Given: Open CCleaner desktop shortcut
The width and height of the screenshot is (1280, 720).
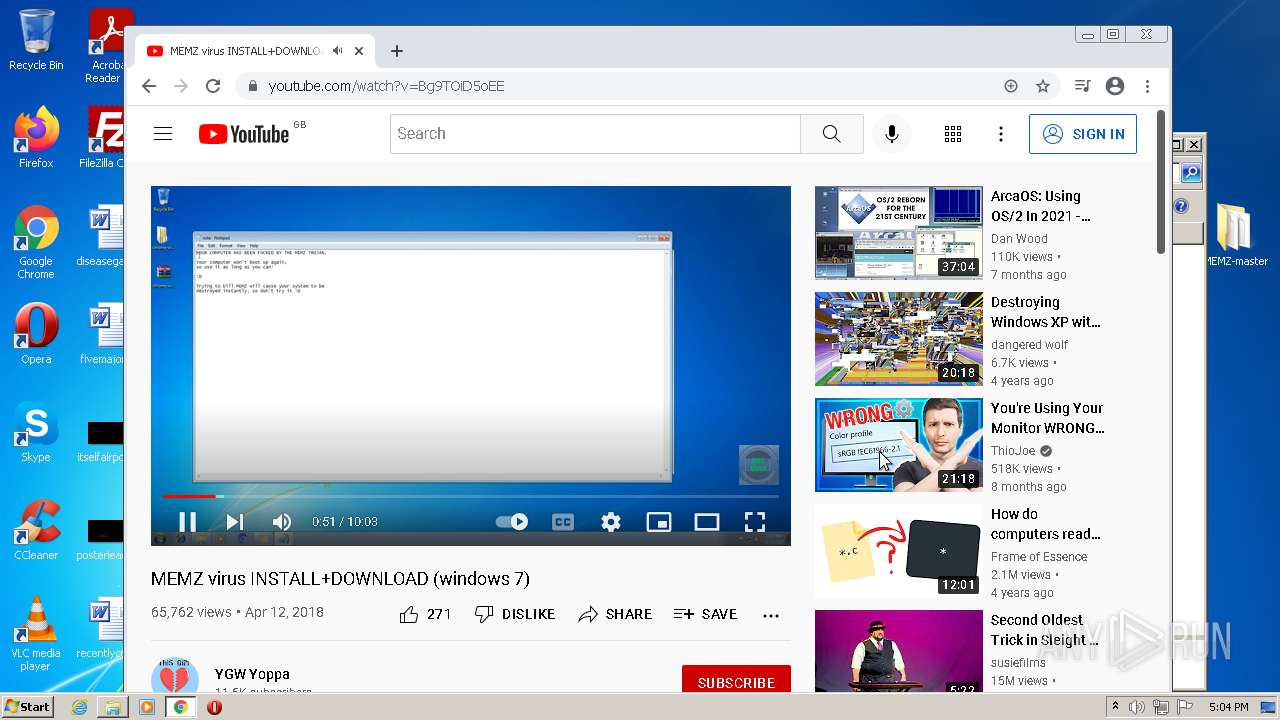Looking at the screenshot, I should [x=36, y=530].
